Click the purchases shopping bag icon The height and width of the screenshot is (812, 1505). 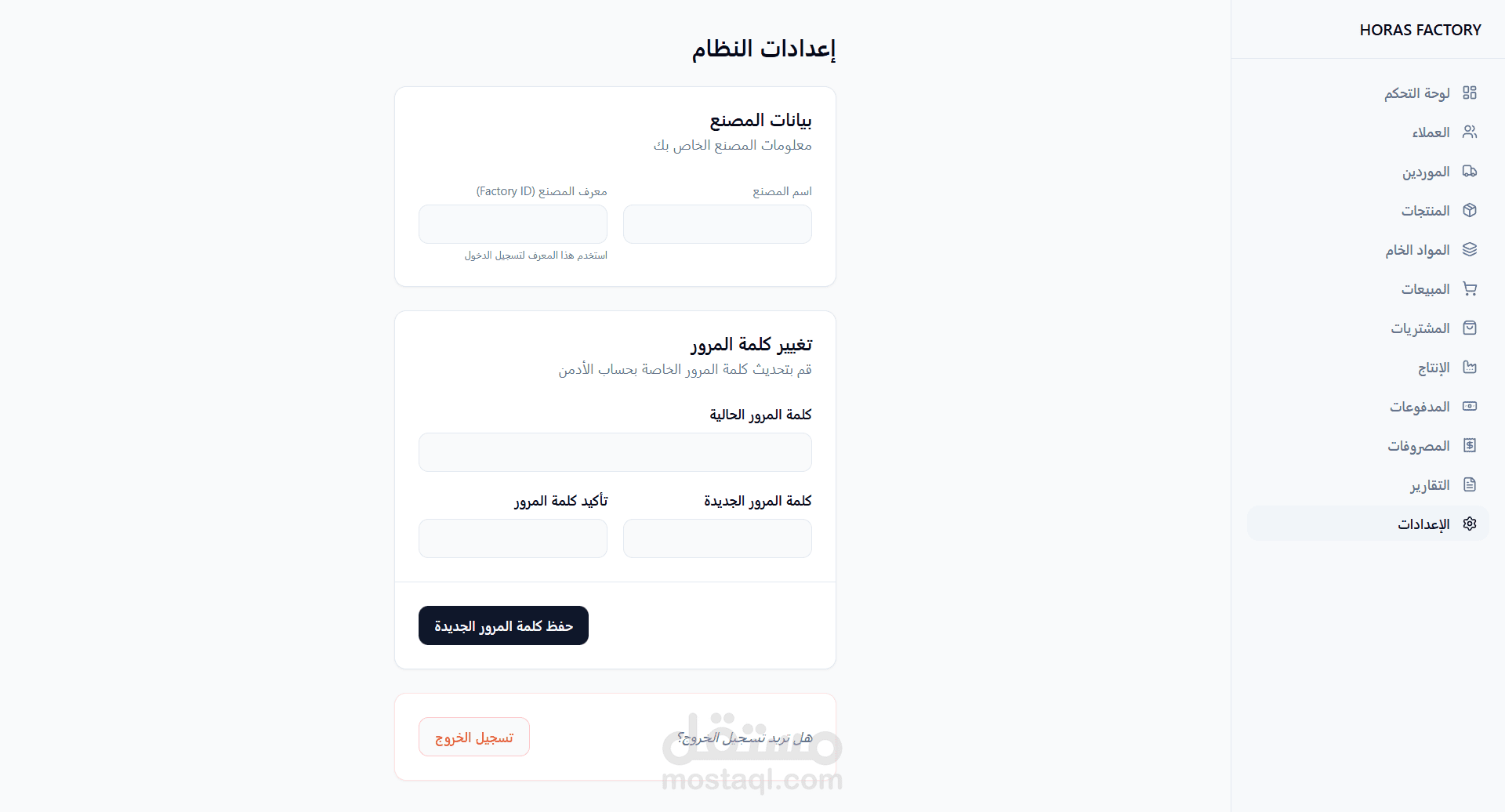(1470, 328)
